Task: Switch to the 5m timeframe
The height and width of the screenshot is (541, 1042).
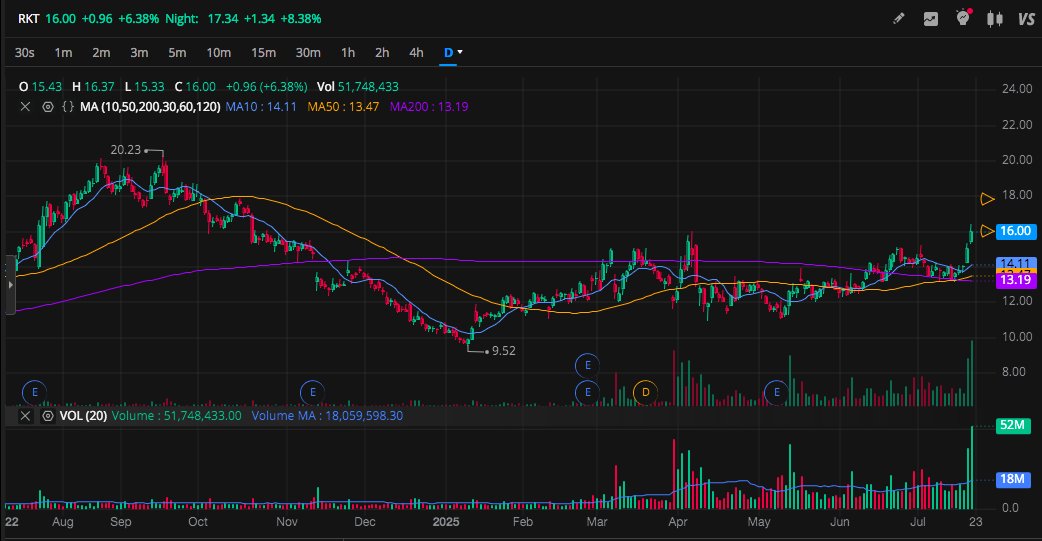Action: 177,53
